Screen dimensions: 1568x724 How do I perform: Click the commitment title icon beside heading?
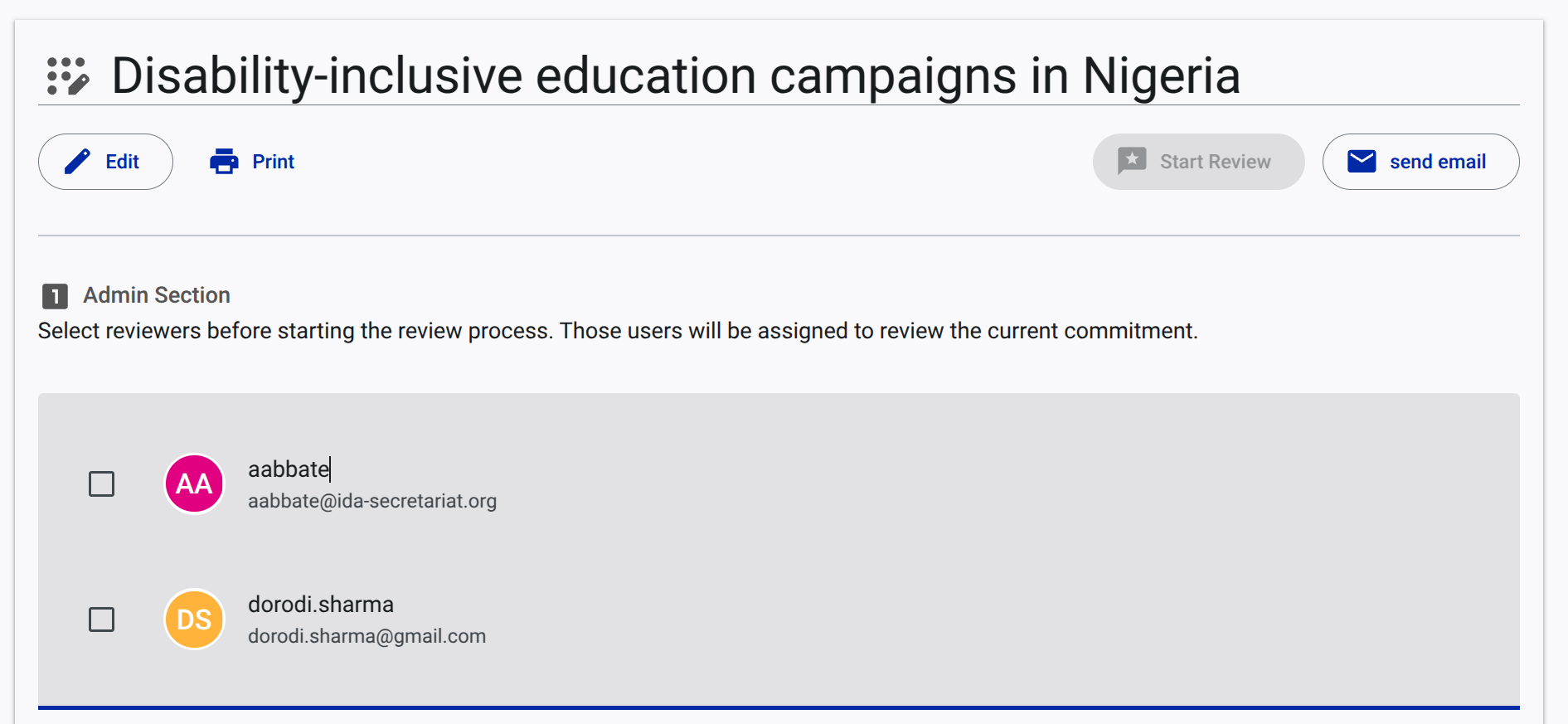pyautogui.click(x=67, y=76)
